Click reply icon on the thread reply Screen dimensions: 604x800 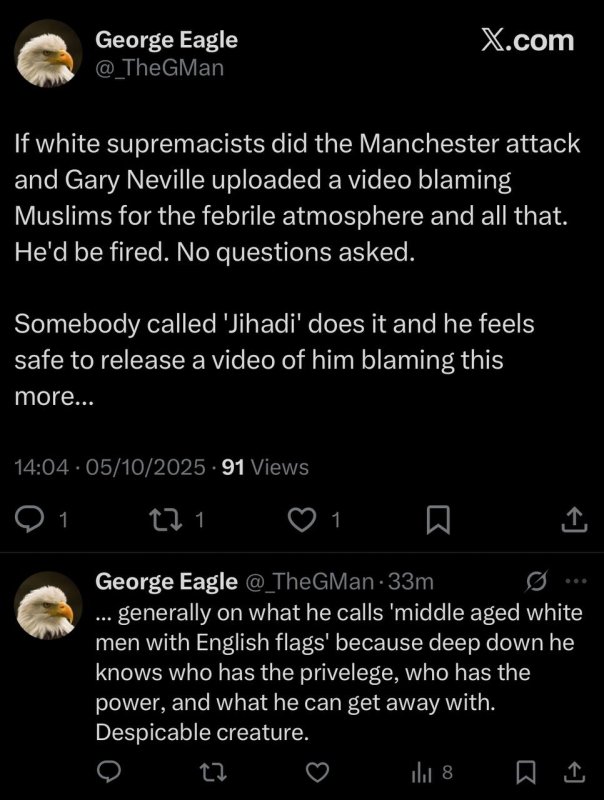(114, 770)
